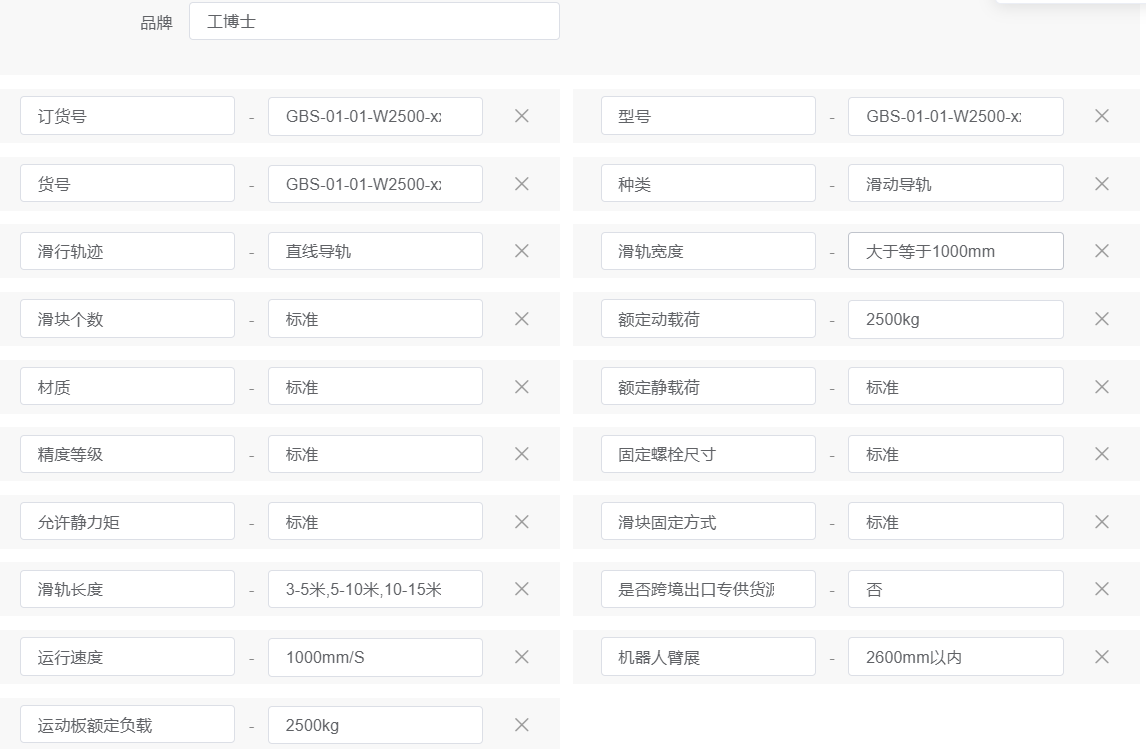Remove the 订货号 attribute row
The image size is (1146, 749).
coord(521,116)
